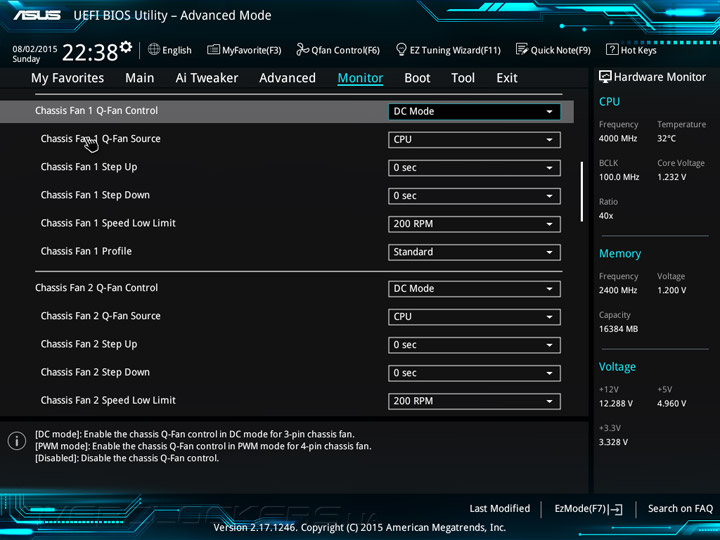
Task: Click CPU frequency value 4000 MHz
Action: [x=618, y=138]
